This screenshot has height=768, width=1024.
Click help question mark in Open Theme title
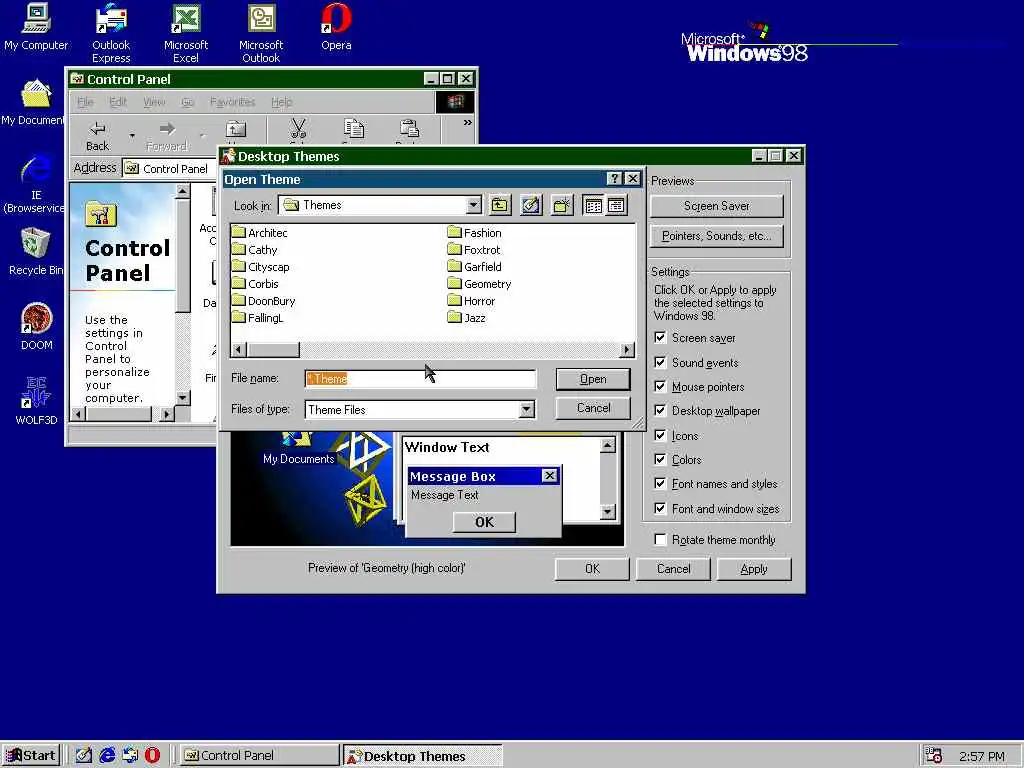614,179
